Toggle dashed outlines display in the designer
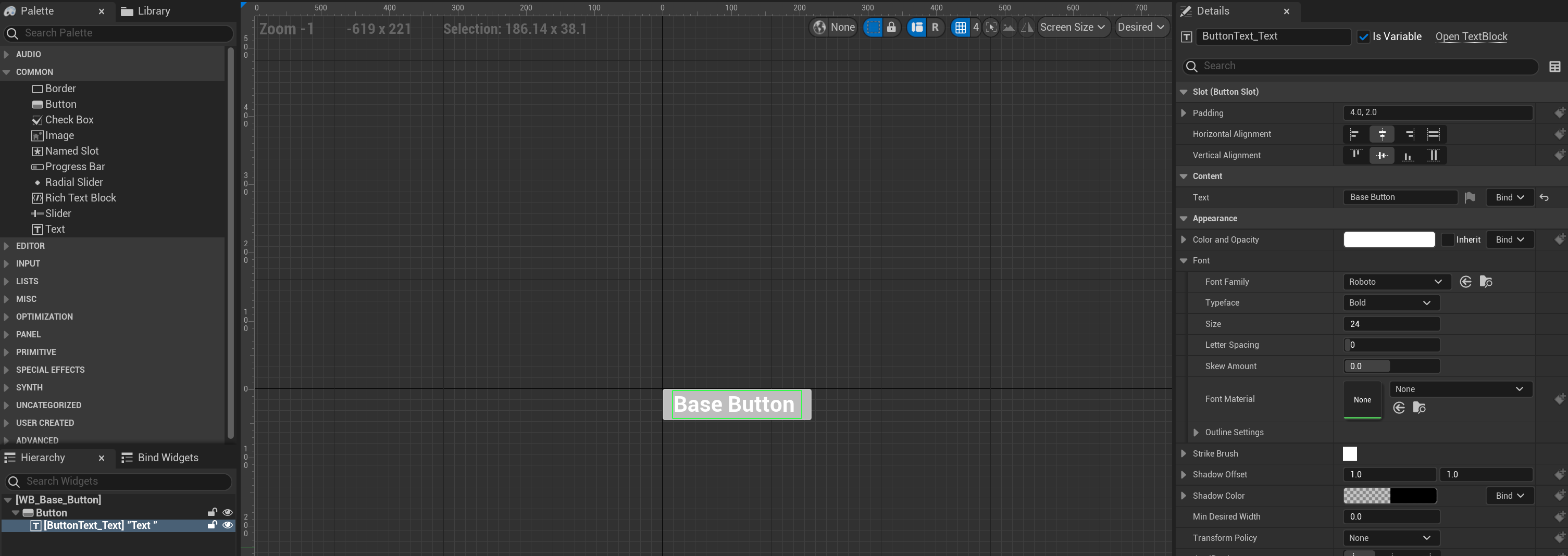This screenshot has width=1568, height=556. tap(873, 28)
